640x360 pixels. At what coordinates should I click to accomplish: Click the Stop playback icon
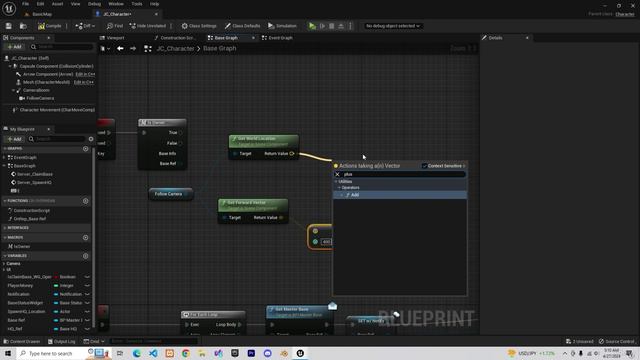tap(331, 26)
